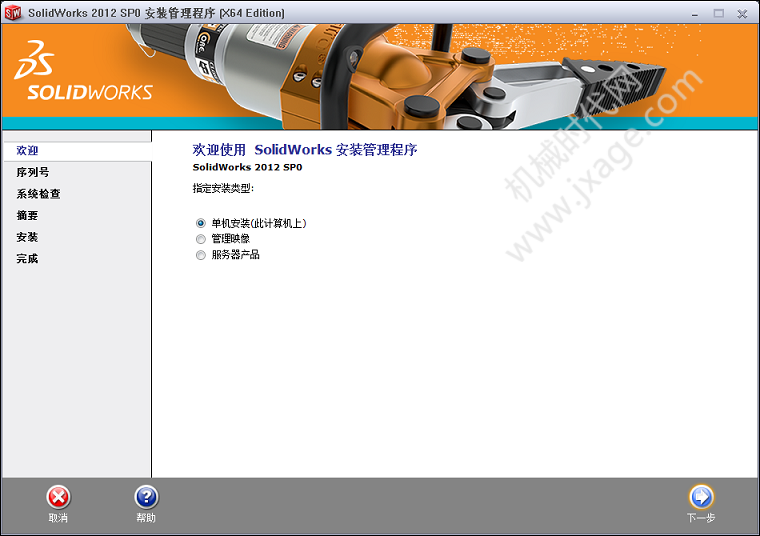Select 单机安装(此计算机上) radio option
760x536 pixels.
coord(201,223)
